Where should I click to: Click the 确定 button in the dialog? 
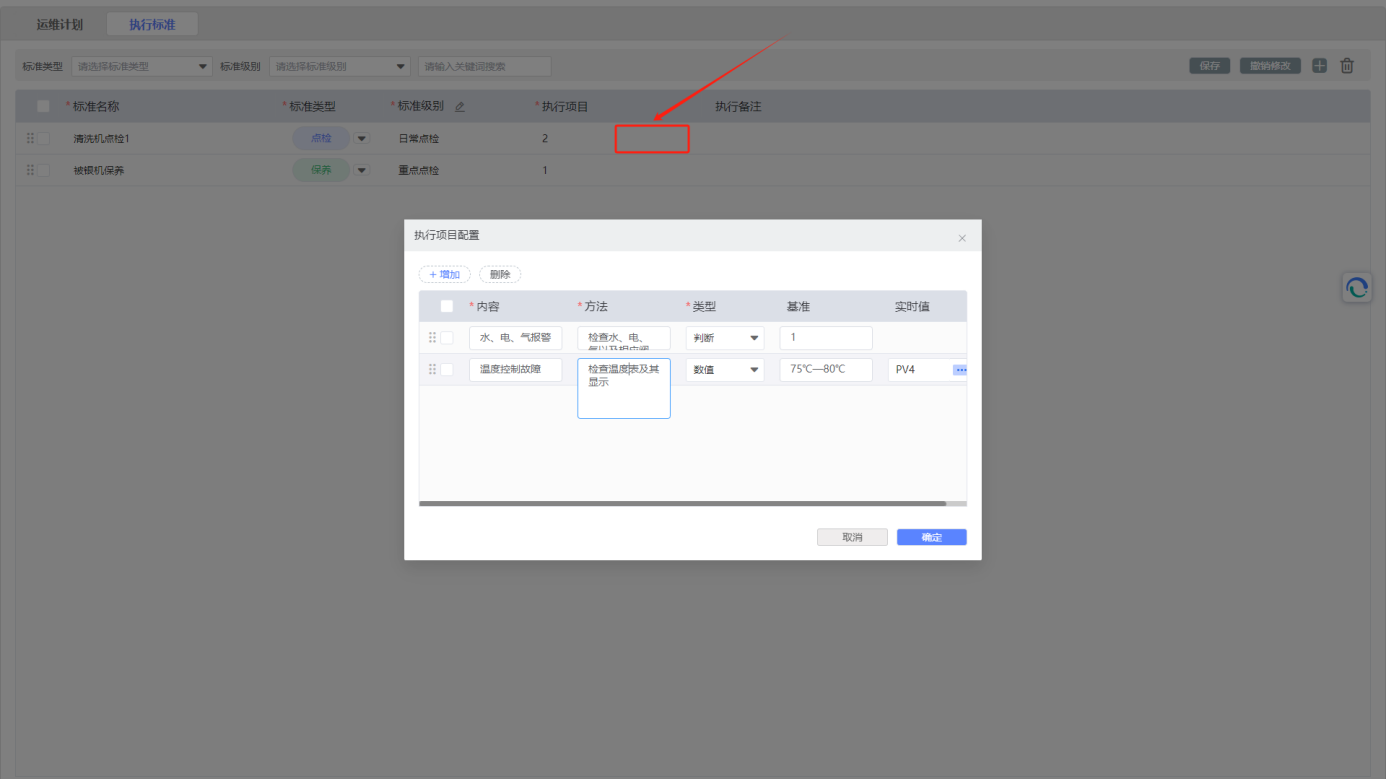pyautogui.click(x=931, y=537)
